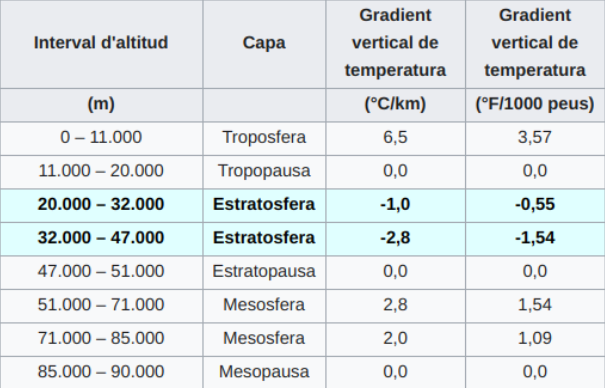Click the '51.000 – 71.000' altitude cell

(x=101, y=305)
